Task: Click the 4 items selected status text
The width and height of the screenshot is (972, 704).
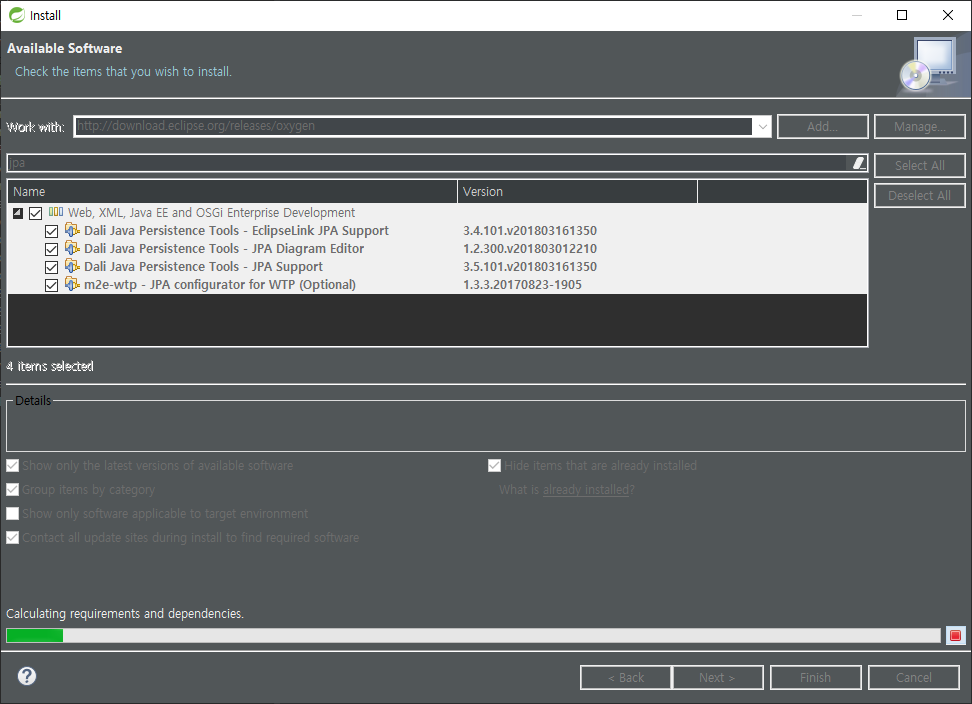Action: point(50,366)
